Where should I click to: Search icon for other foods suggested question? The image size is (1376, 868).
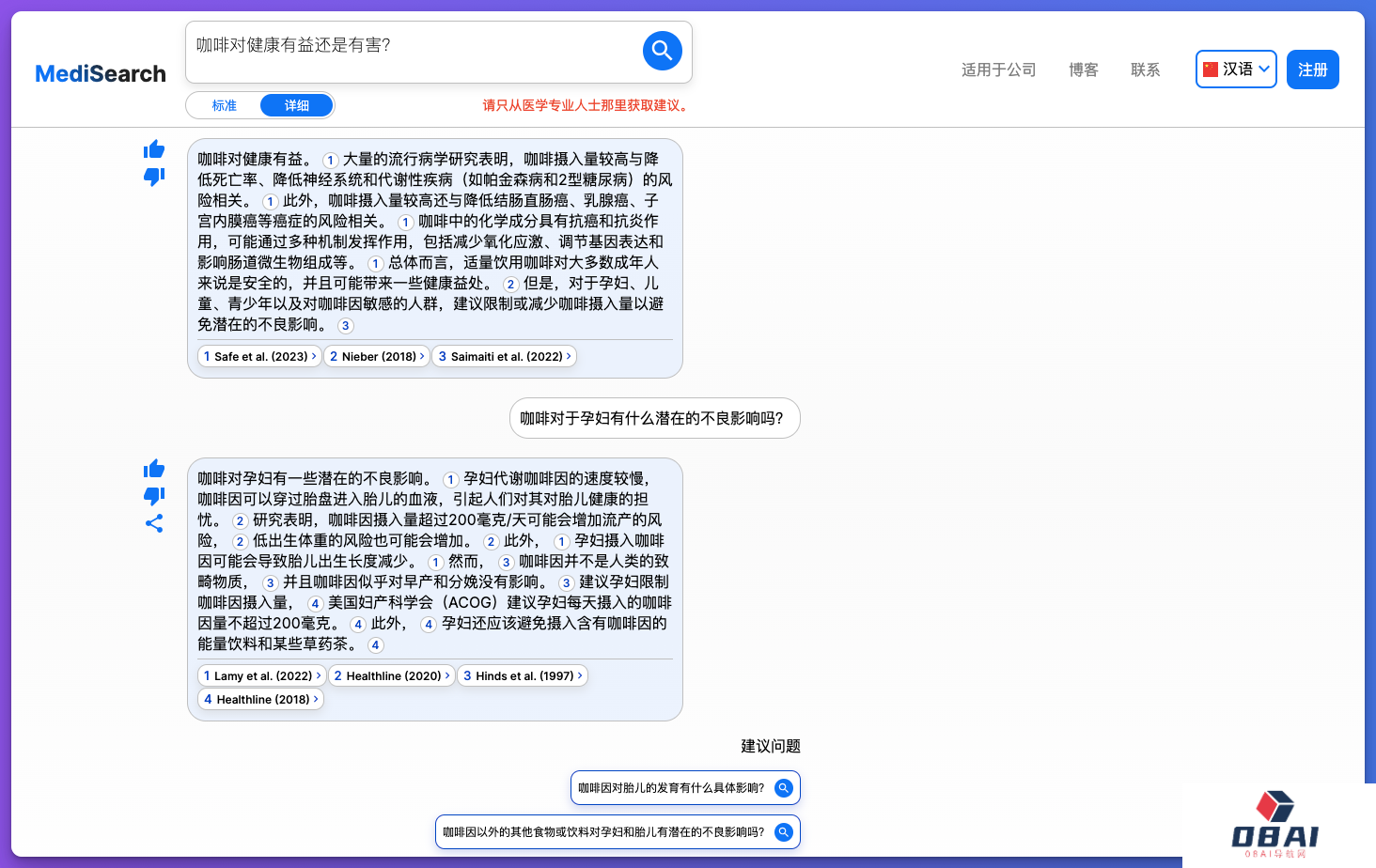(783, 832)
